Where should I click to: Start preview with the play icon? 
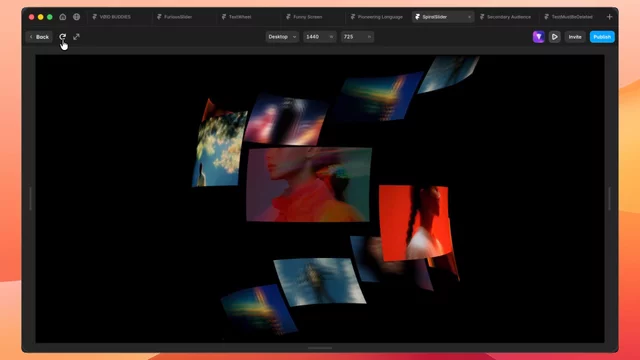[x=554, y=37]
